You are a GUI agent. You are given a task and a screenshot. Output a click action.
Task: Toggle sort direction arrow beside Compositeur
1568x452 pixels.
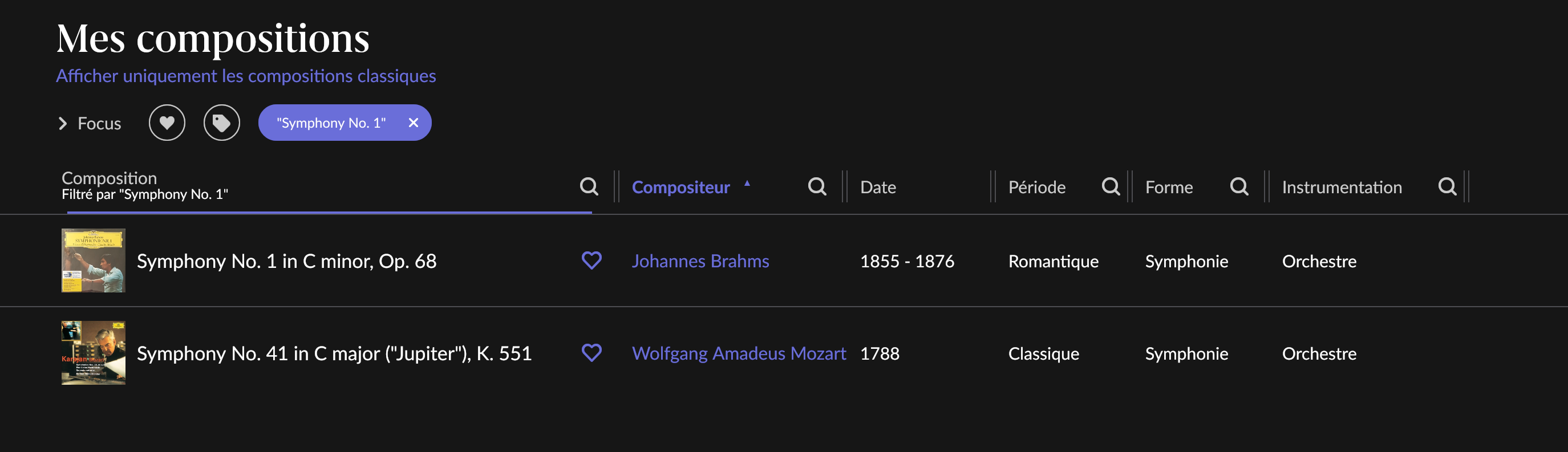pos(747,183)
